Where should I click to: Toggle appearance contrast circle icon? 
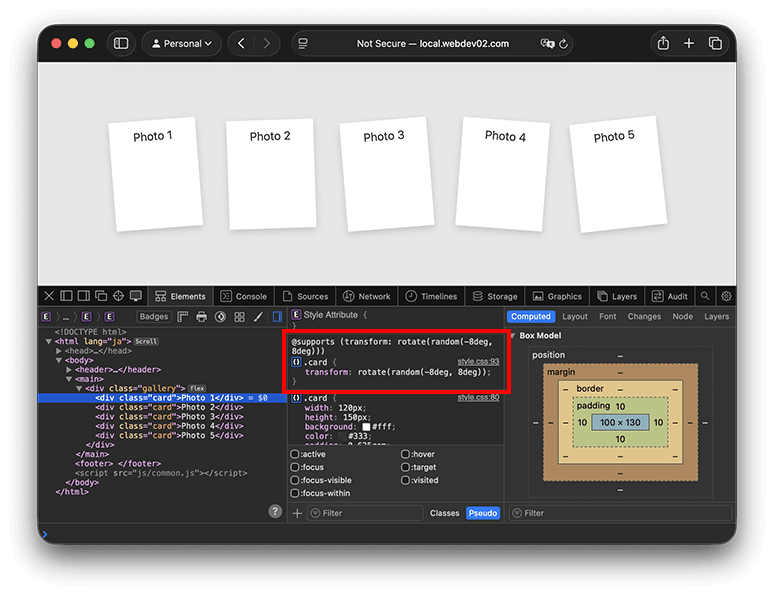[221, 317]
